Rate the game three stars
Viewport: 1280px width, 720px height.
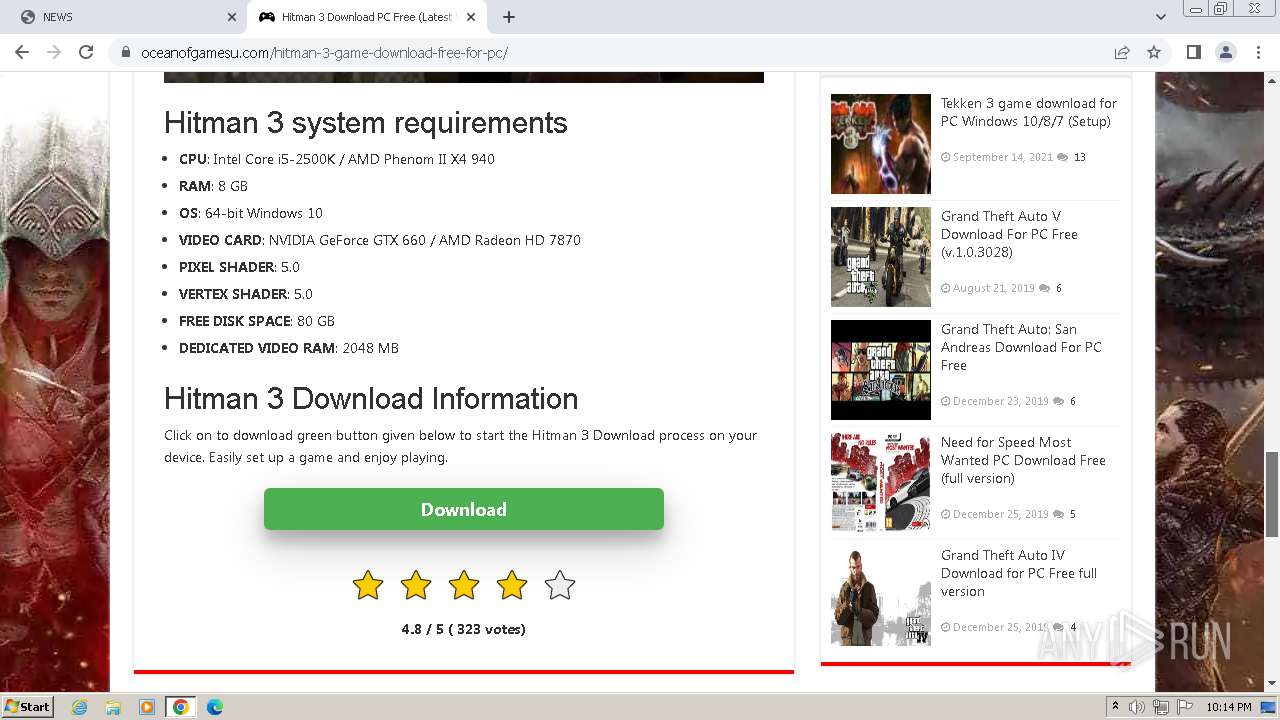(x=464, y=585)
